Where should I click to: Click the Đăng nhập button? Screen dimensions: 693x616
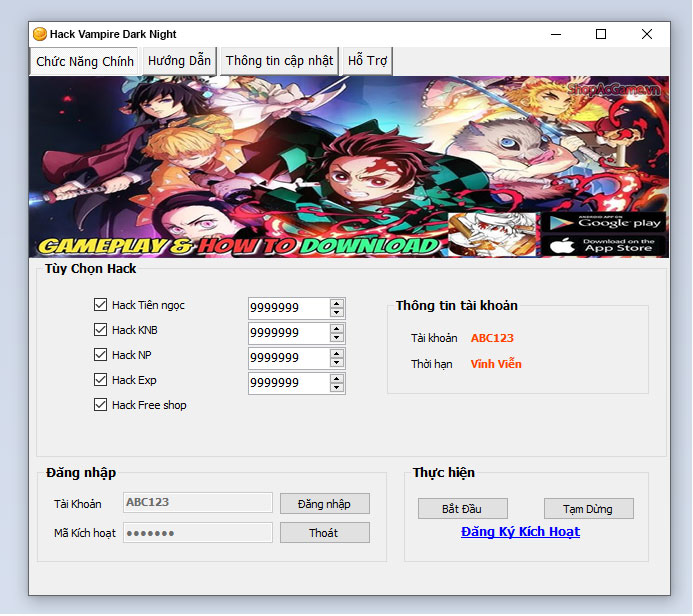tap(325, 504)
